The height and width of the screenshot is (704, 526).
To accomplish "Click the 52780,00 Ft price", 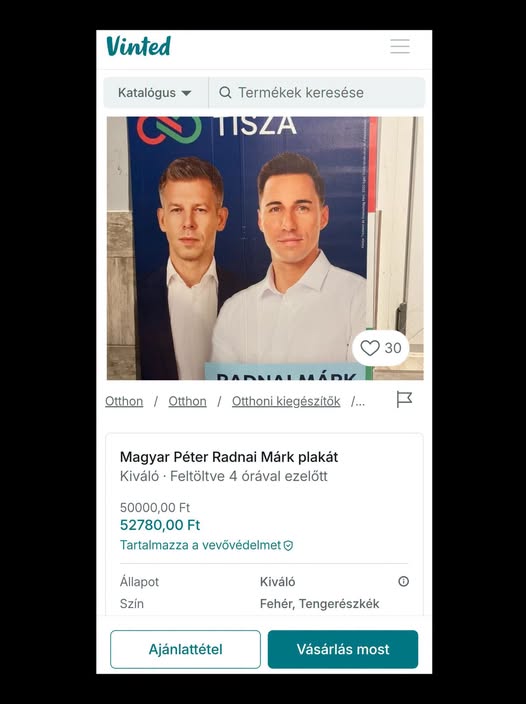I will coord(160,525).
